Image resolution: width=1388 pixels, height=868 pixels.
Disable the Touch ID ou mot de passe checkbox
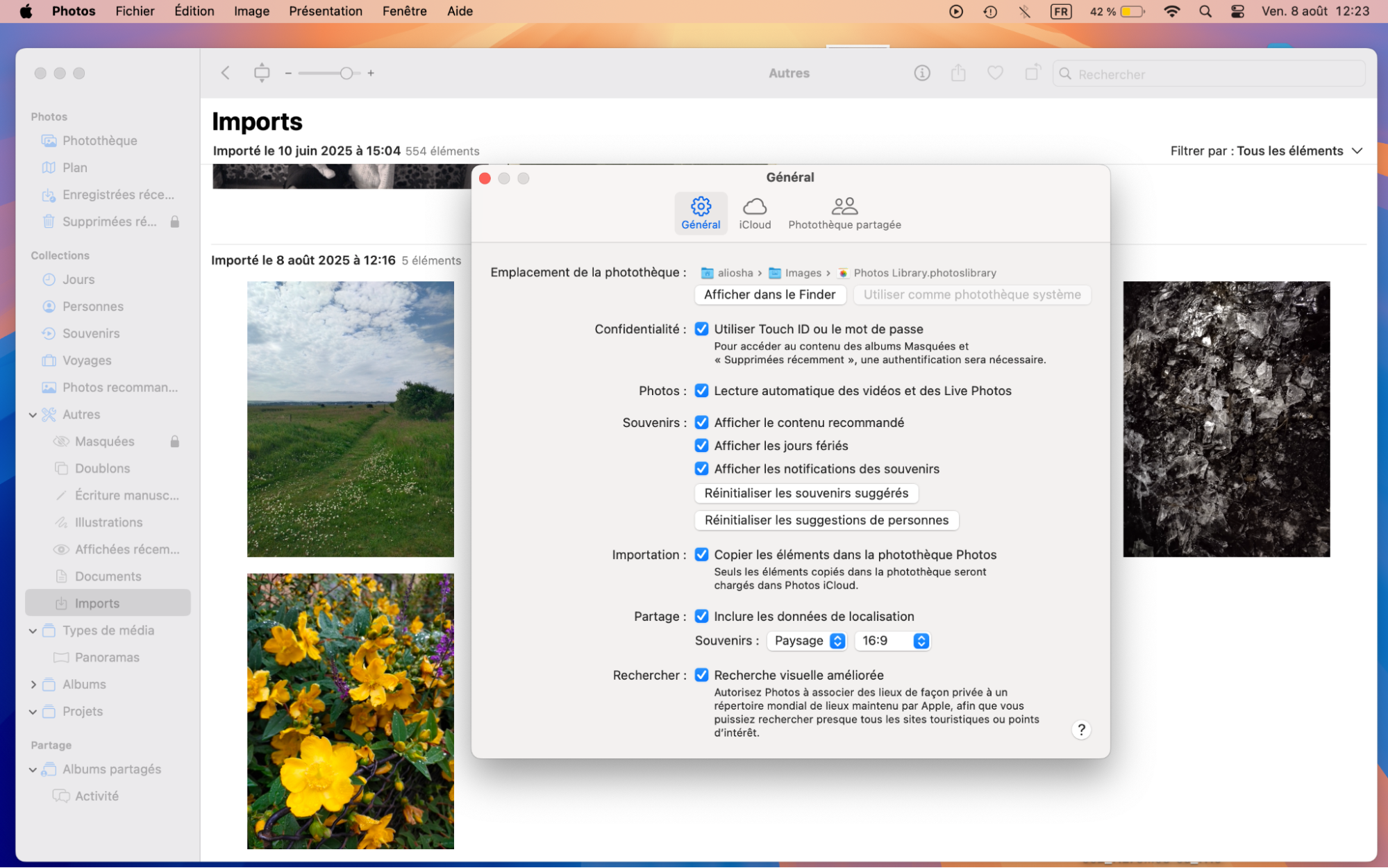[x=701, y=328]
